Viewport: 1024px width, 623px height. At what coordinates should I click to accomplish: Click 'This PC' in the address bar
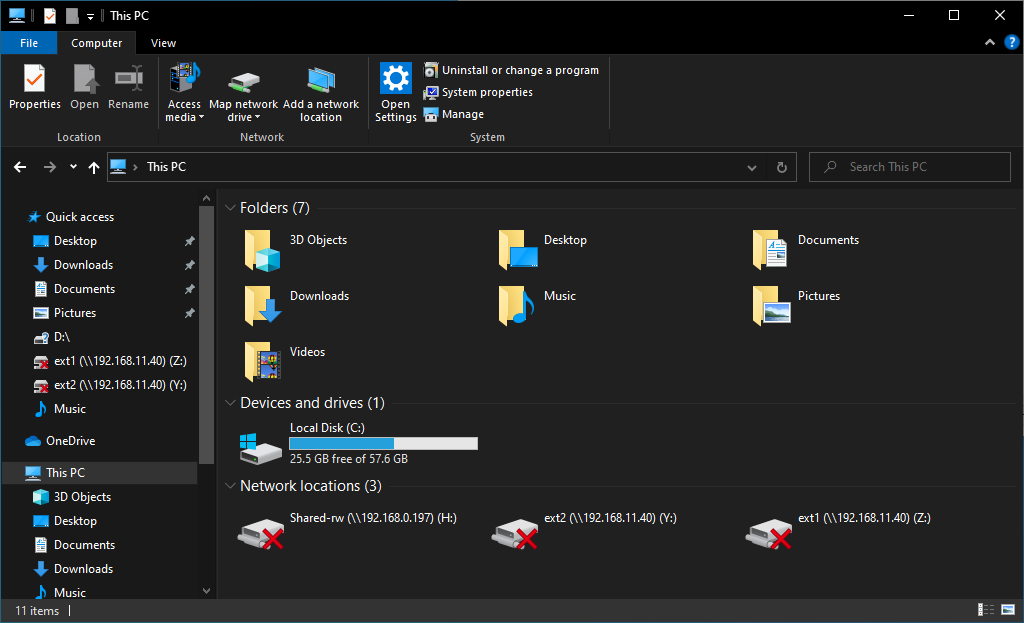tap(166, 167)
